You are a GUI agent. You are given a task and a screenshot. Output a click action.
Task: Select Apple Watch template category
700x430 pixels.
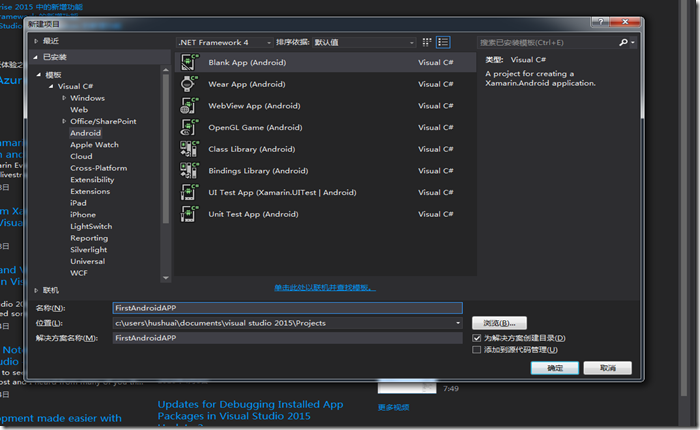pos(94,145)
